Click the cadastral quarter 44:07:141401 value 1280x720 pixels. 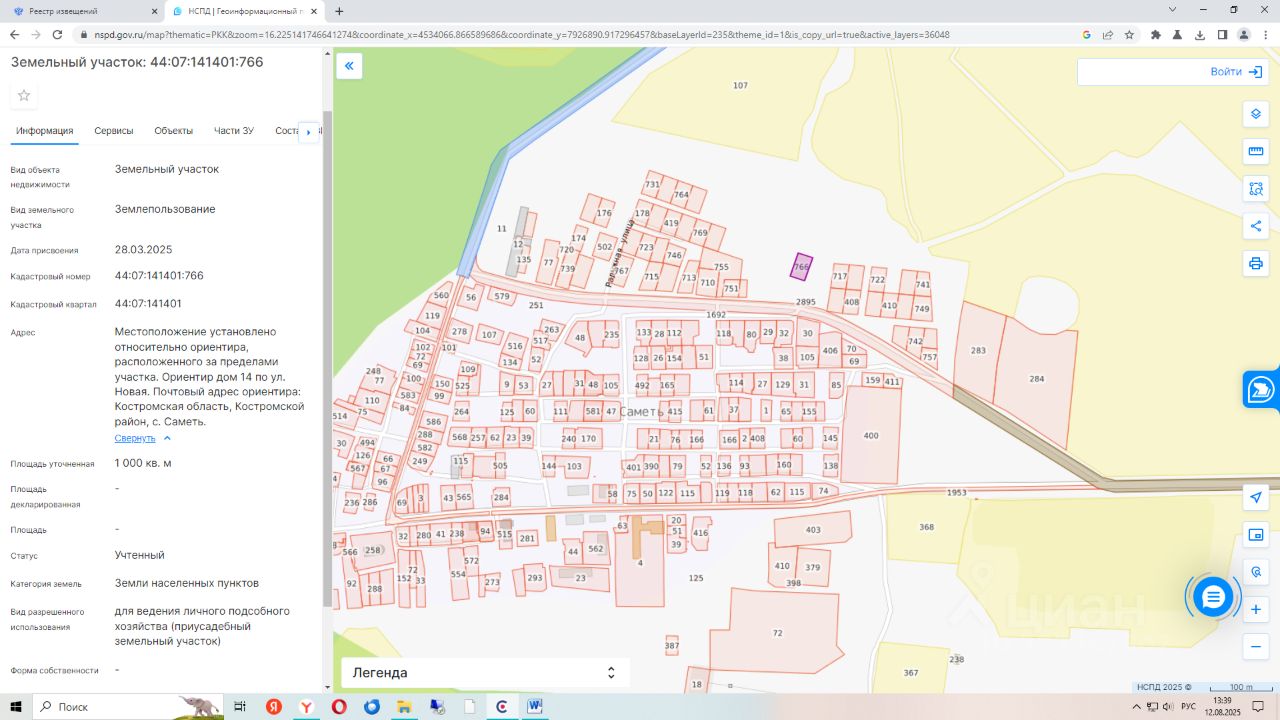(x=148, y=303)
